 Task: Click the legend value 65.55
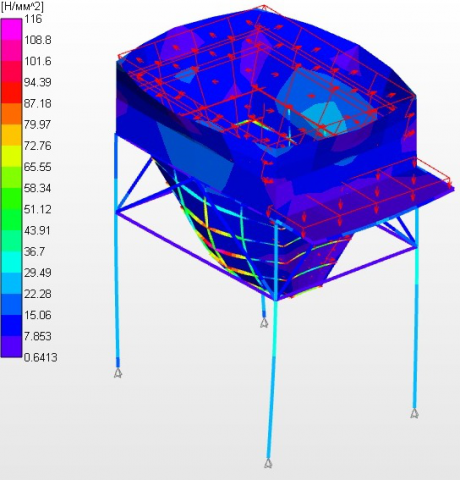click(38, 167)
